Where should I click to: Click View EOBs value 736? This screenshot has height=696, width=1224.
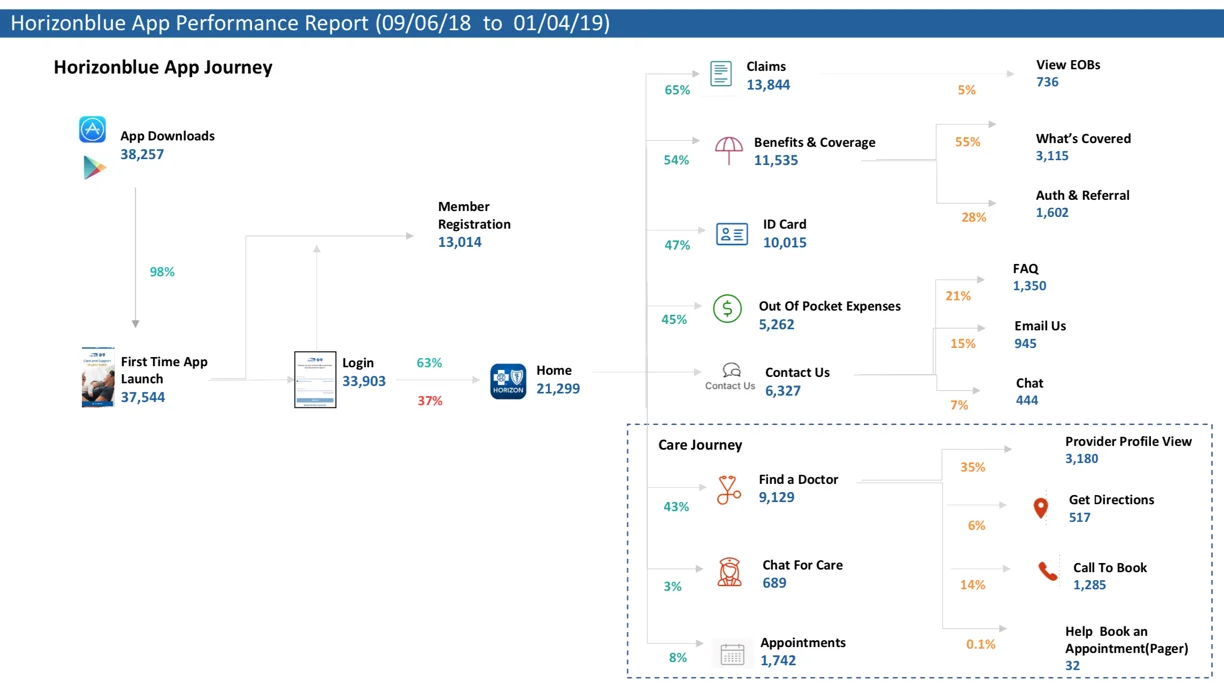coord(1047,82)
